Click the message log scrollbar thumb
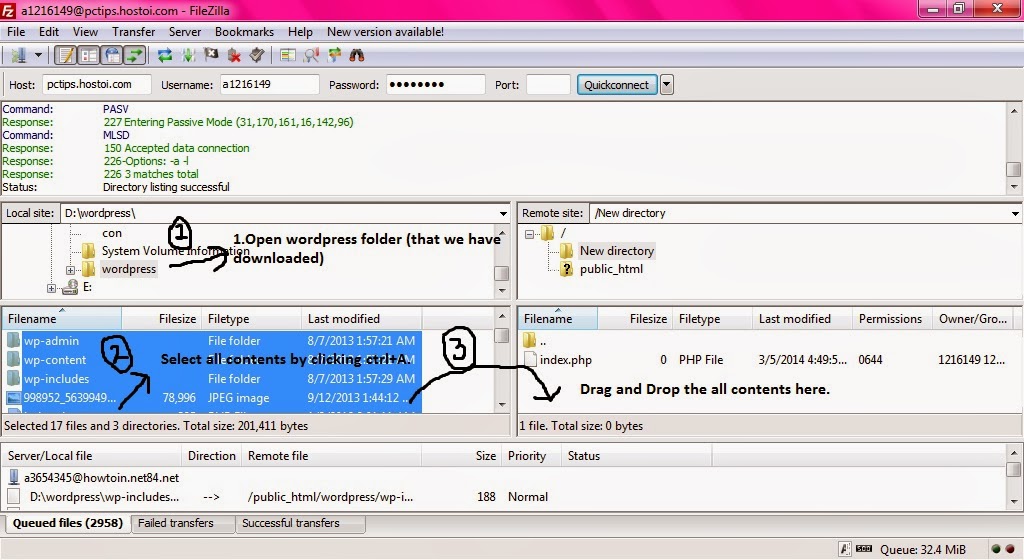 (1014, 168)
